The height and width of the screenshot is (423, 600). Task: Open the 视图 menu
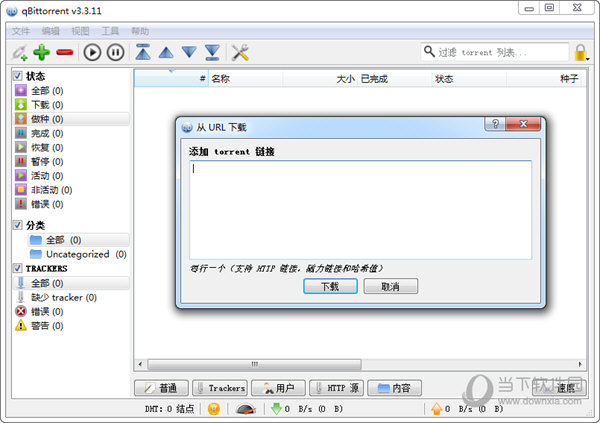[x=80, y=31]
